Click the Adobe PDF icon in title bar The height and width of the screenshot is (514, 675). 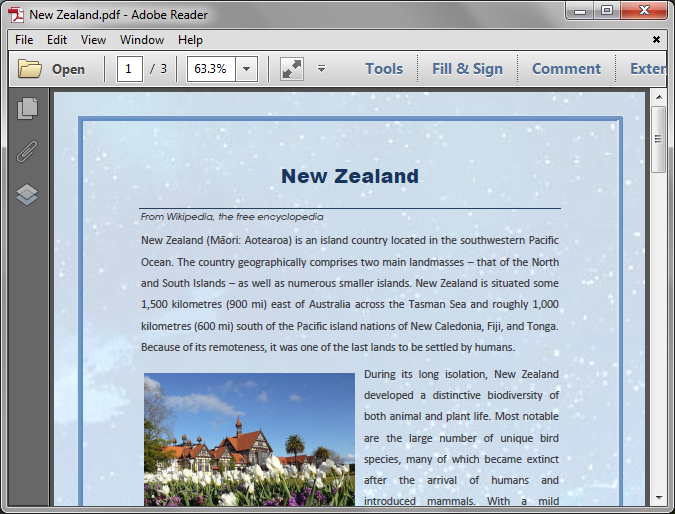[x=15, y=14]
